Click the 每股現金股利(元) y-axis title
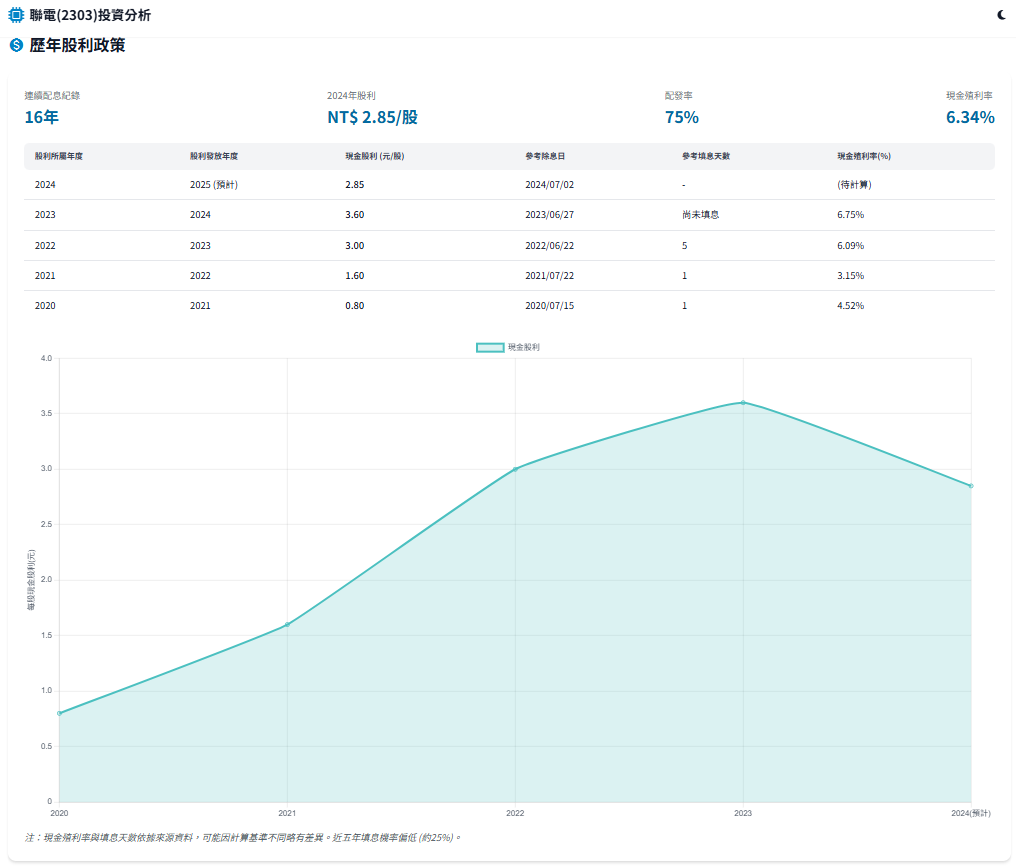Image resolution: width=1016 pixels, height=866 pixels. [30, 580]
